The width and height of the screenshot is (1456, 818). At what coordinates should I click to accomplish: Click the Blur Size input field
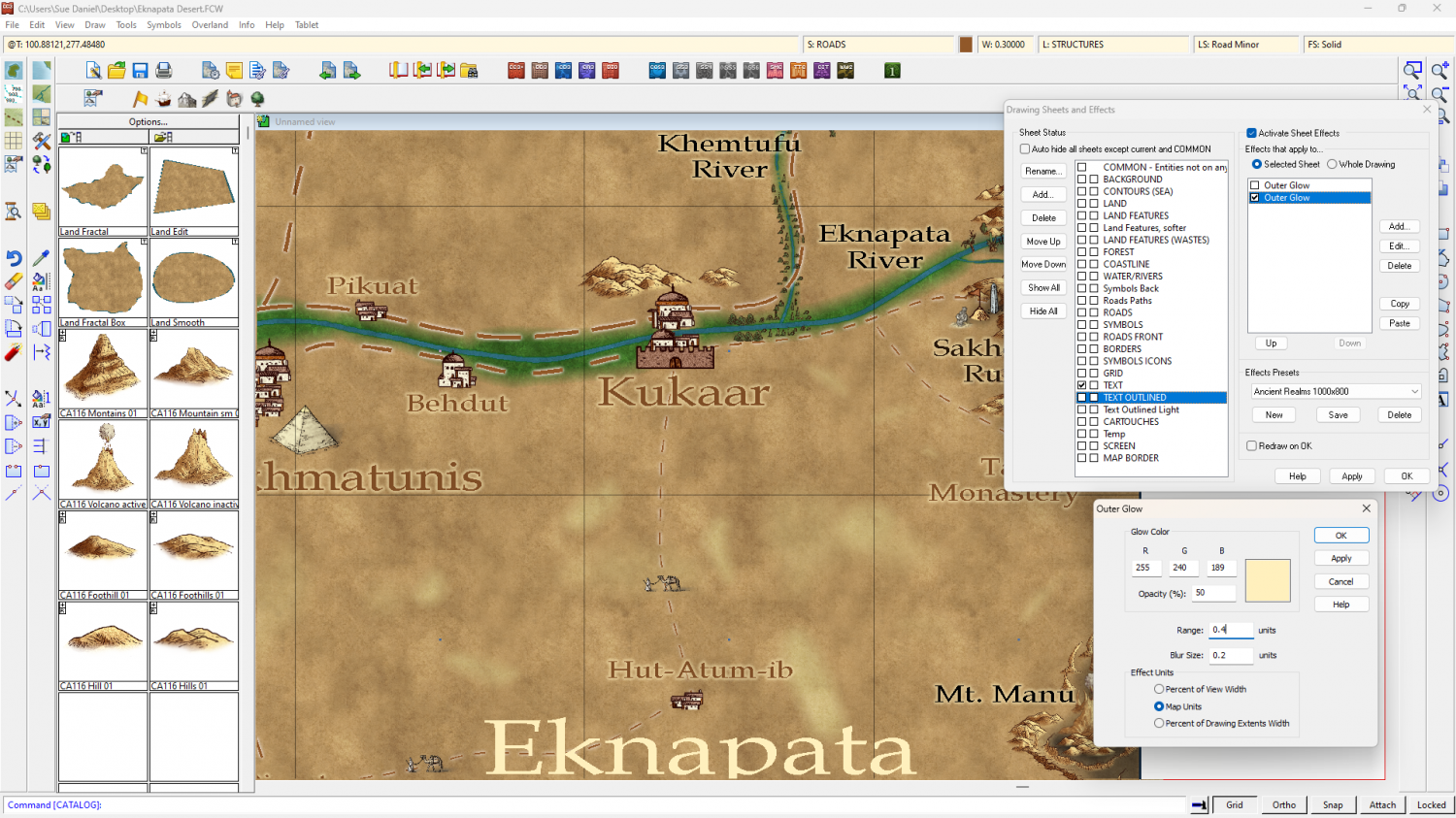click(1231, 655)
